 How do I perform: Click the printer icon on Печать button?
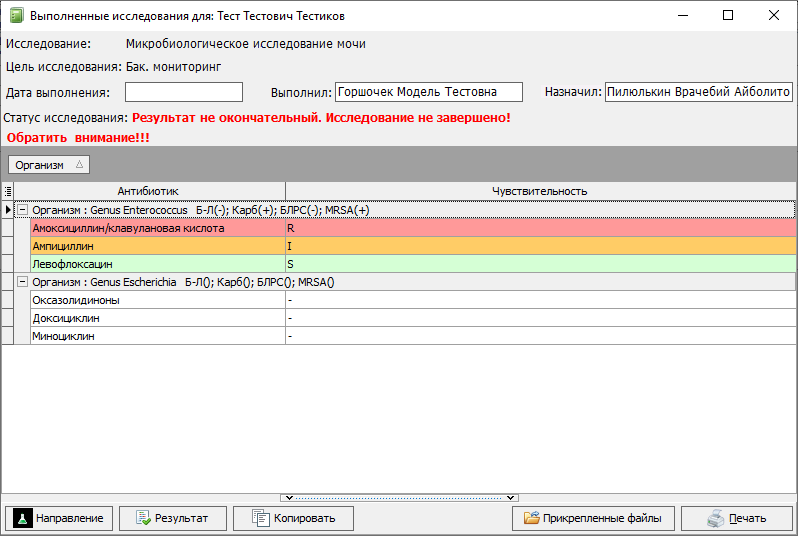[715, 518]
